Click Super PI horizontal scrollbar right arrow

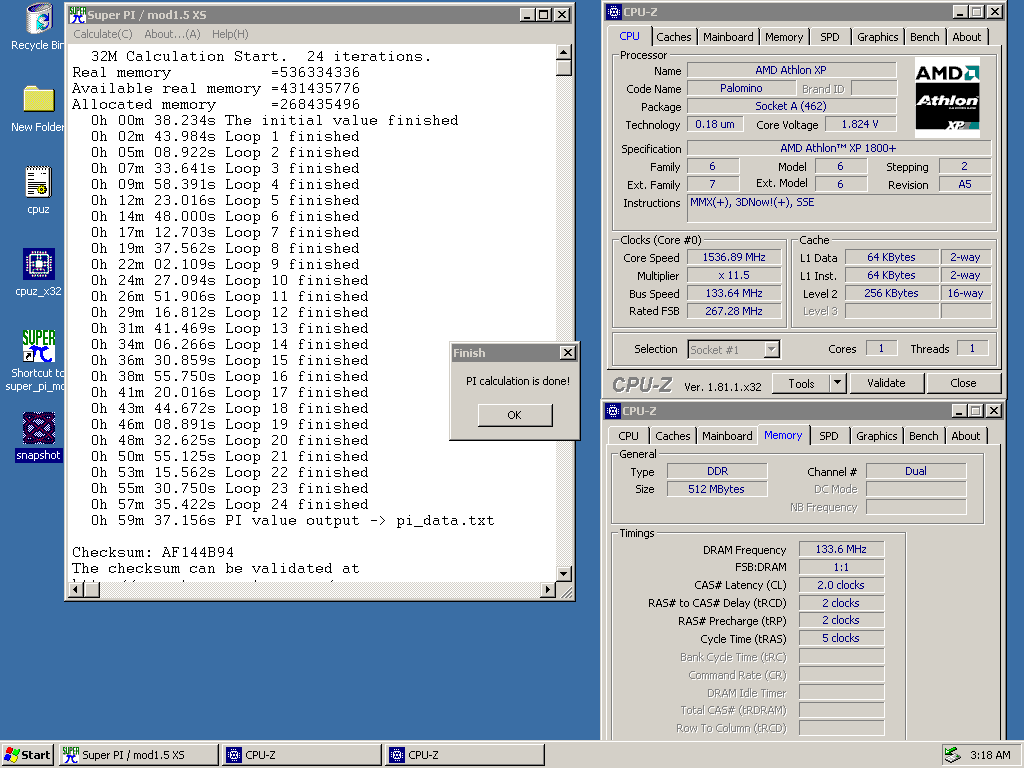pyautogui.click(x=549, y=590)
